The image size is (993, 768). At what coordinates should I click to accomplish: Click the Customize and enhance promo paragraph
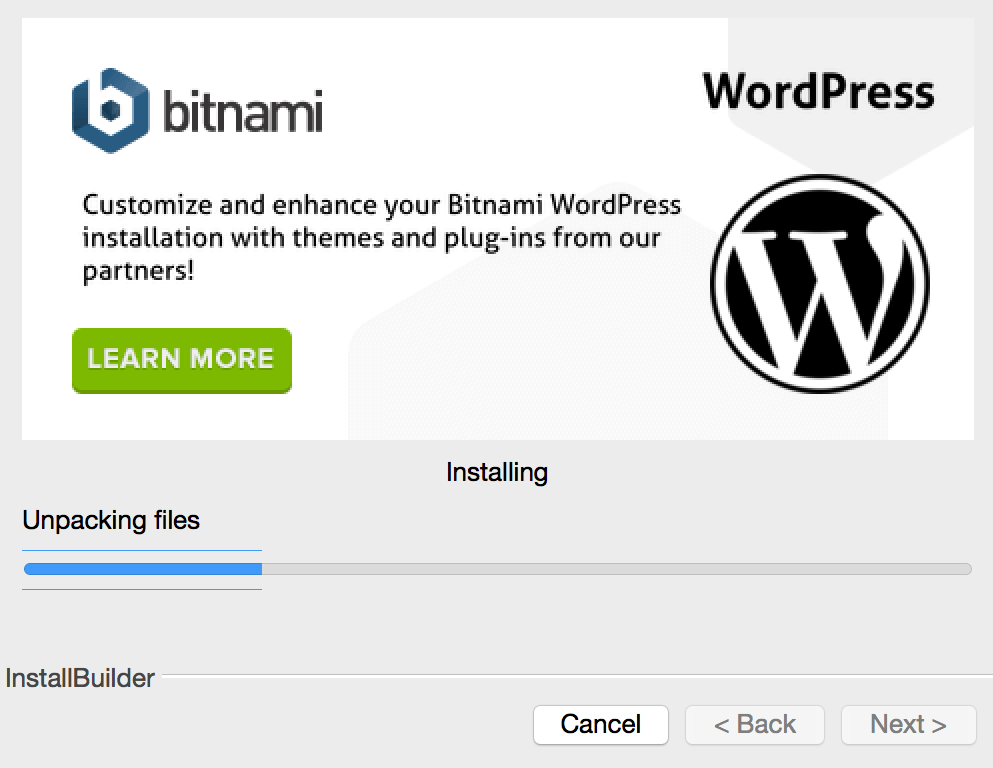pyautogui.click(x=382, y=237)
